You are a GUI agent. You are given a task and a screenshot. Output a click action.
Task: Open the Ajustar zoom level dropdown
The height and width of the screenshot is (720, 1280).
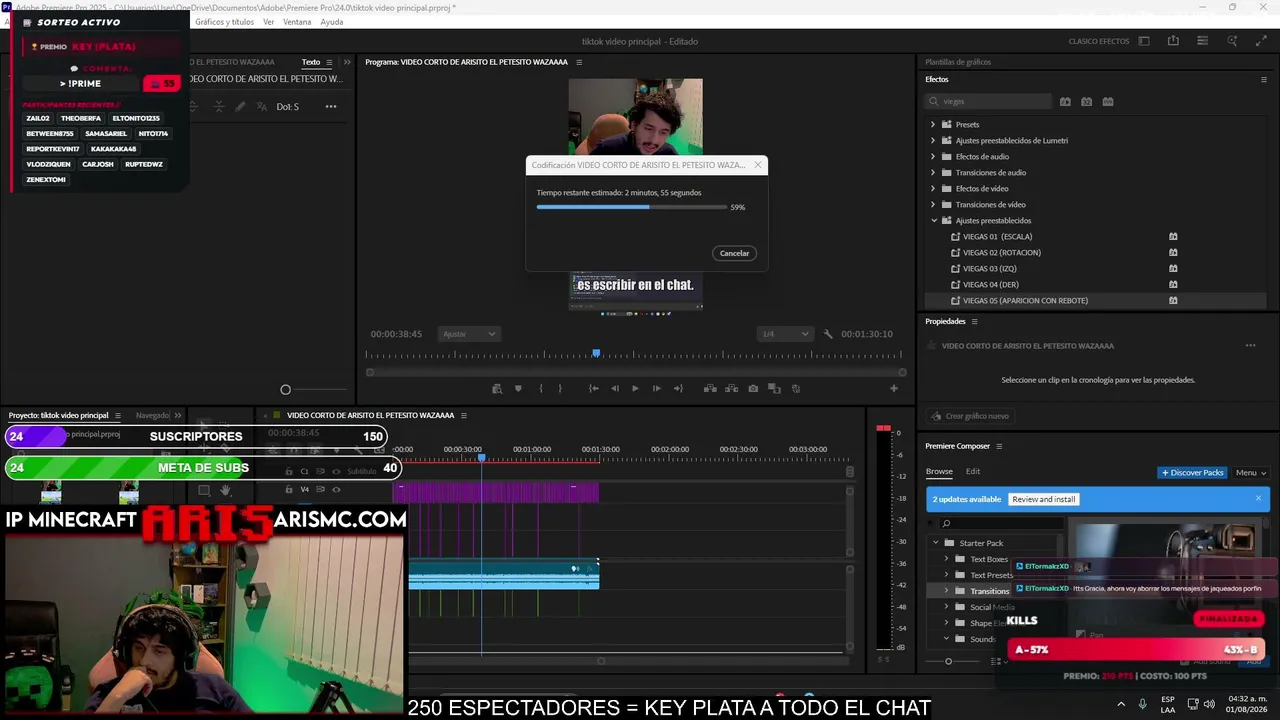(468, 334)
